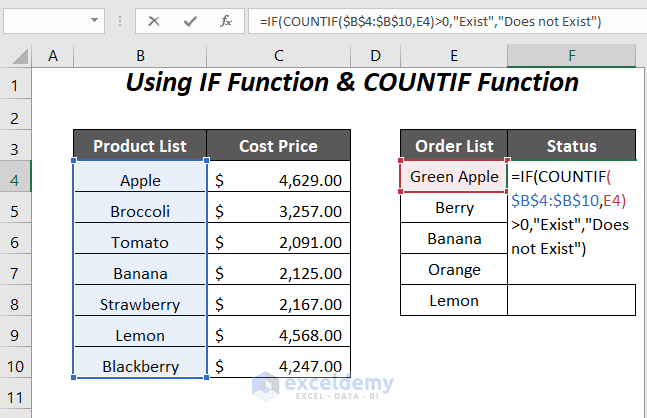Screen dimensions: 647x418
Task: Open the Name Box dropdown arrow
Action: click(95, 20)
